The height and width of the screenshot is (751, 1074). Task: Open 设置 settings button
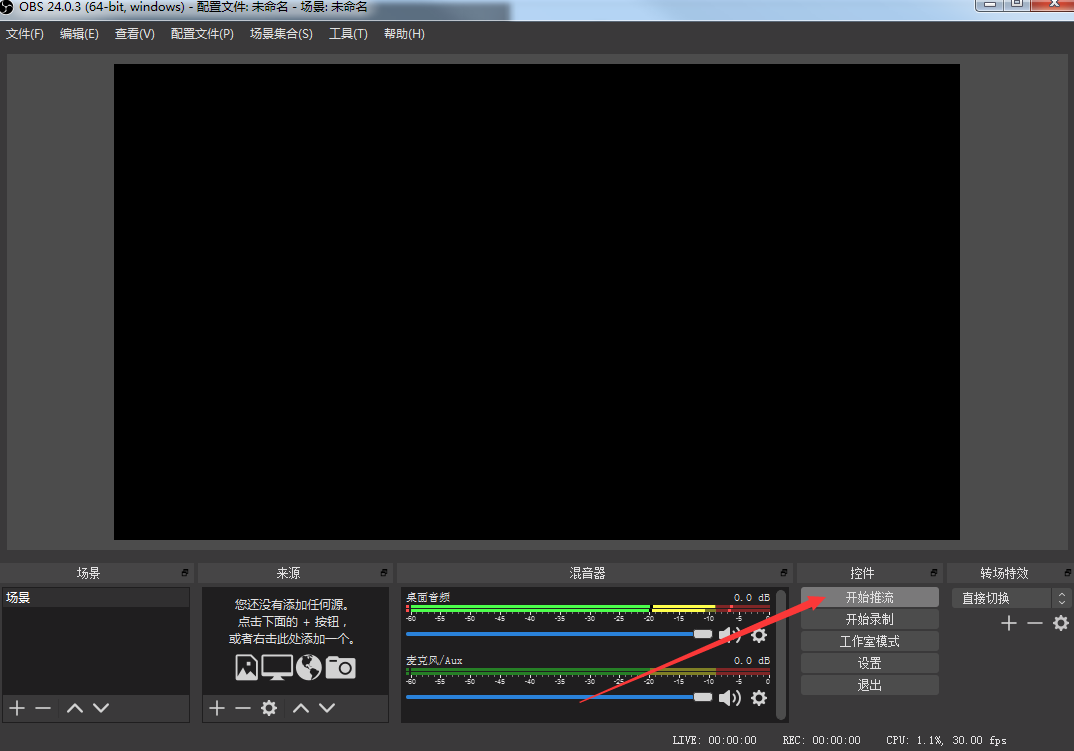pos(870,663)
